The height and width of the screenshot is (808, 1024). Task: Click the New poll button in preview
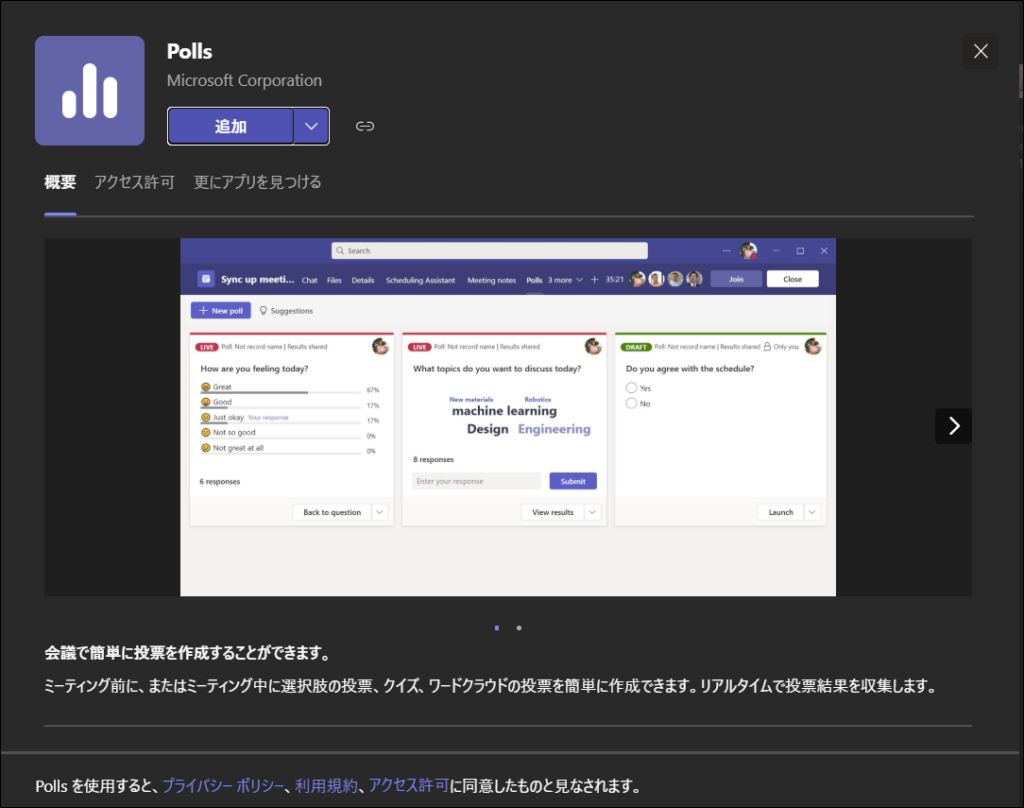[x=221, y=311]
